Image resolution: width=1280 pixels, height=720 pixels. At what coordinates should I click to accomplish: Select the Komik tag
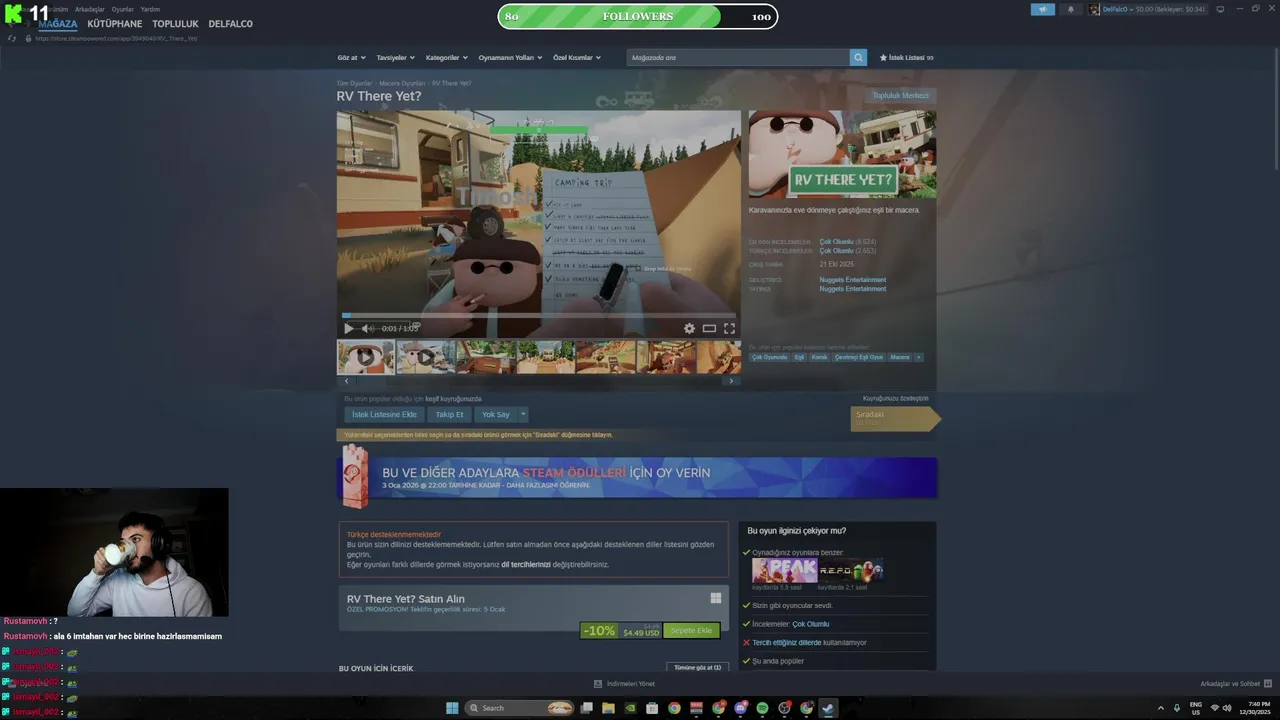pos(819,357)
